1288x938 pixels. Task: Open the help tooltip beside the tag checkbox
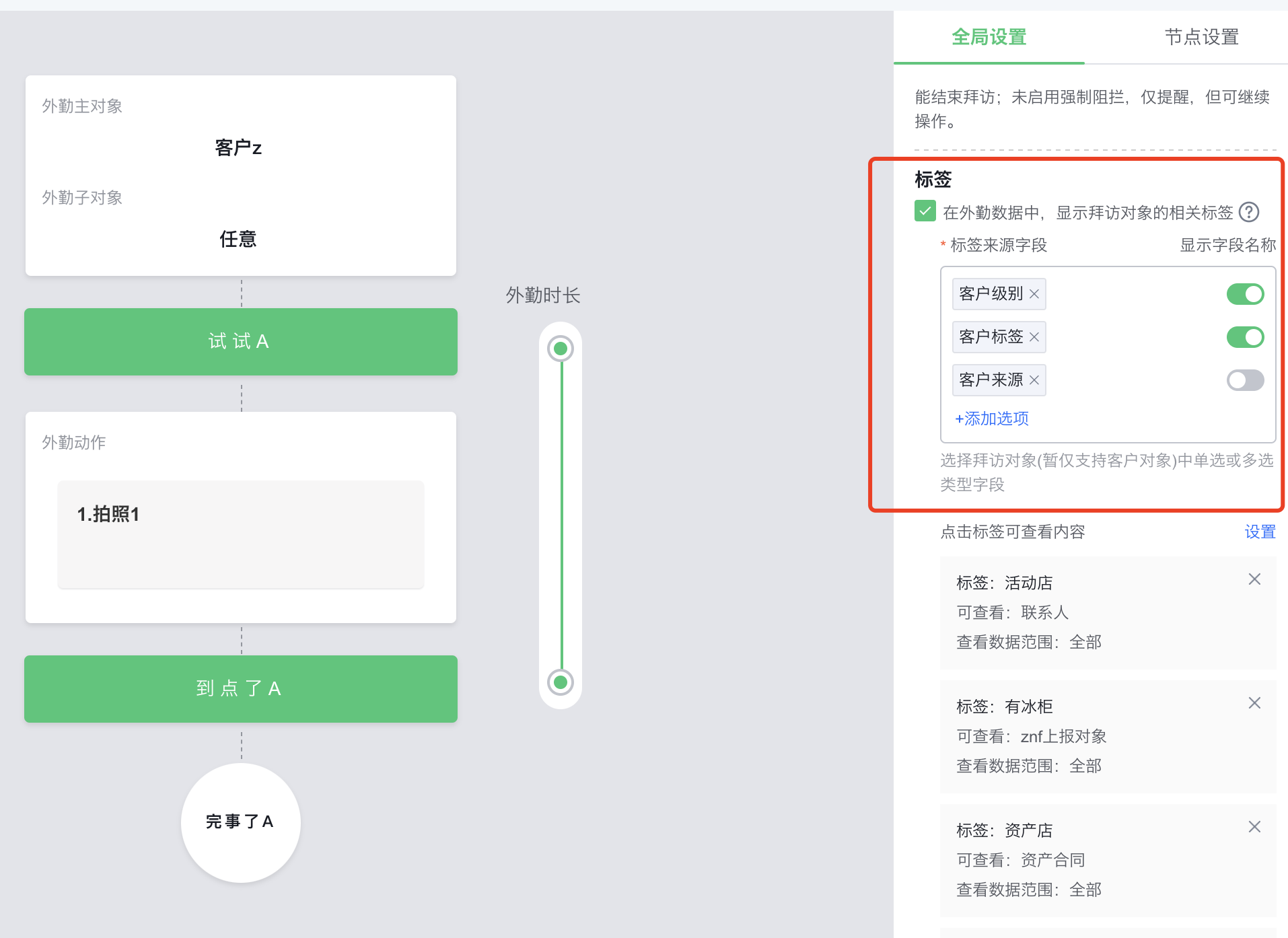pos(1250,212)
